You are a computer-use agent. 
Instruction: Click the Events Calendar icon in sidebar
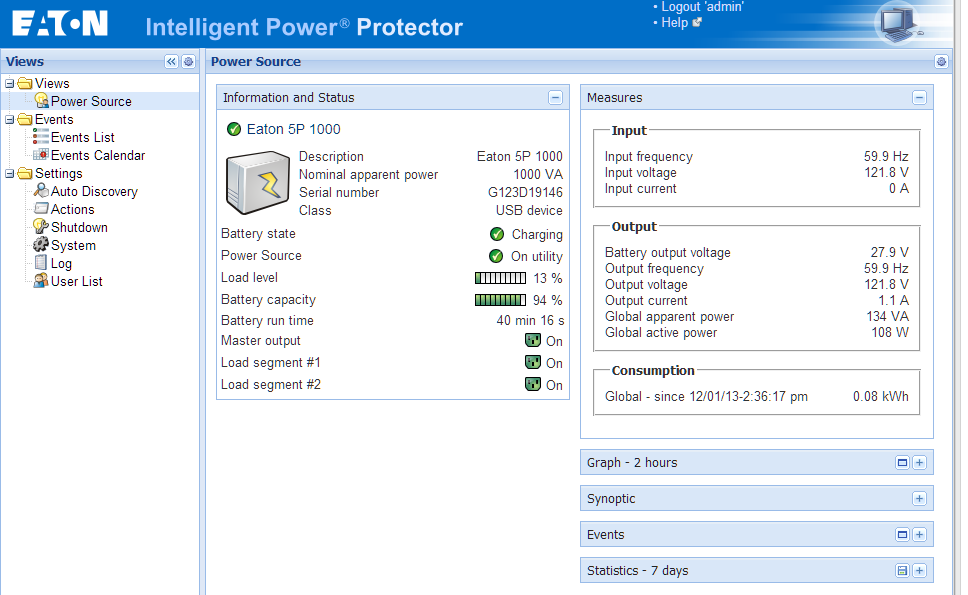pyautogui.click(x=41, y=154)
